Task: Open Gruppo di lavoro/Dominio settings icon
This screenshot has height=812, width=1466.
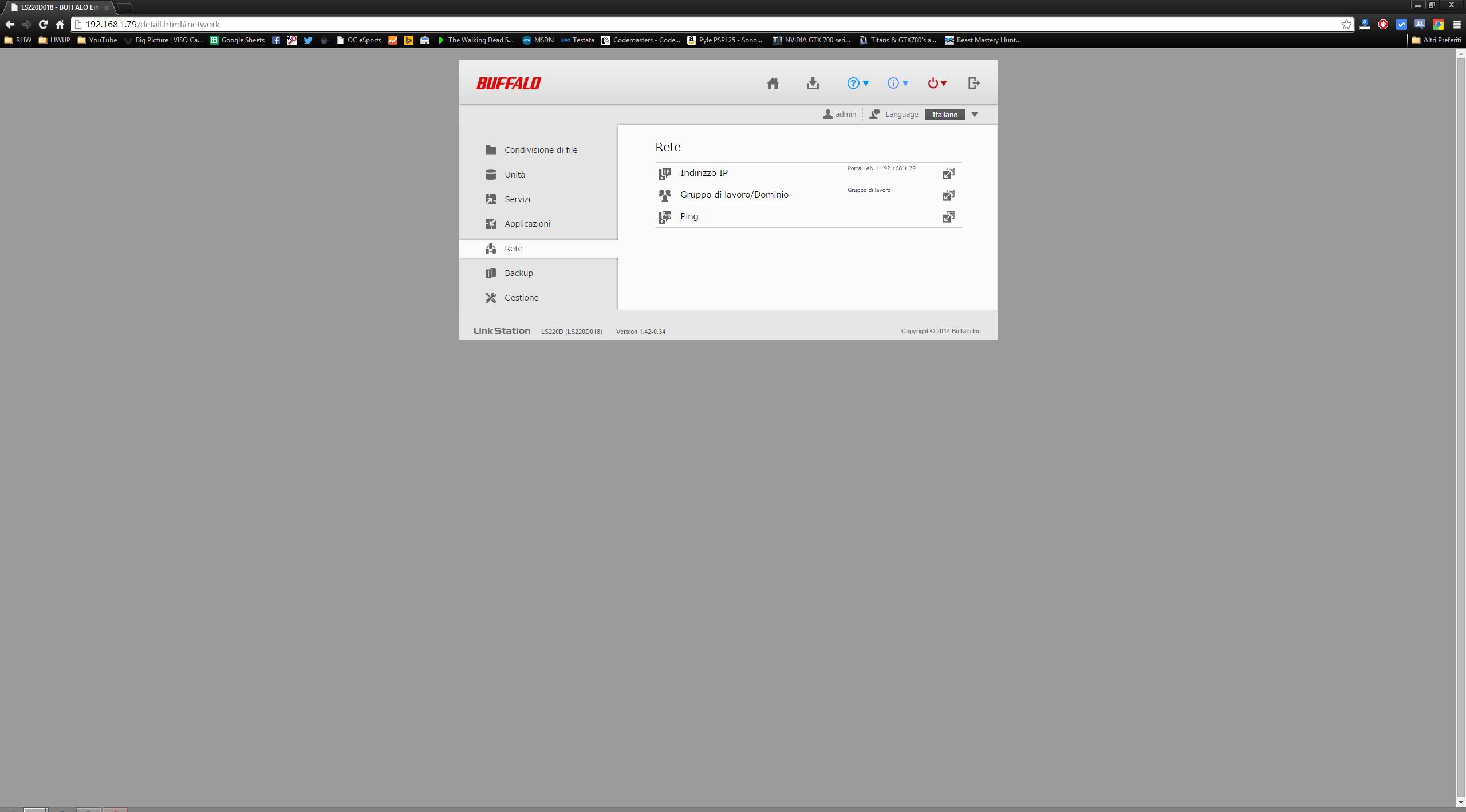Action: [948, 195]
